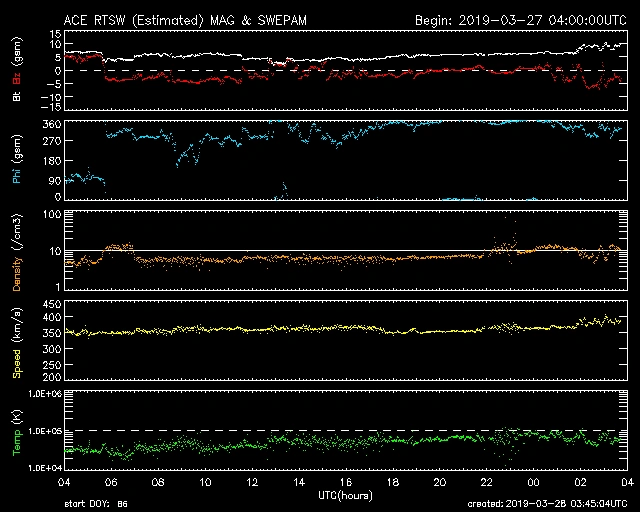Click the 08 hour tick label
Screen dimensions: 640x512
[x=158, y=483]
